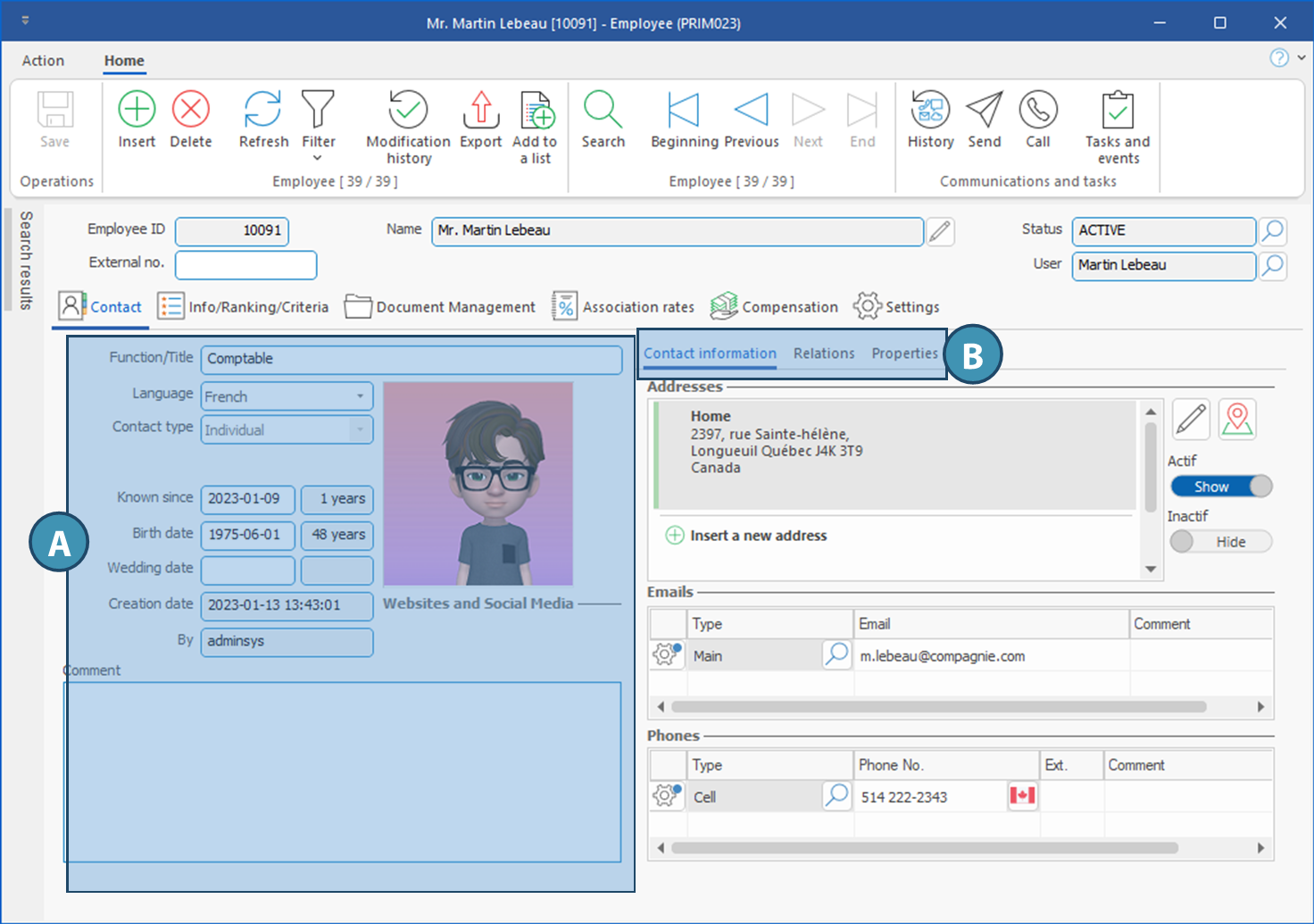Screen dimensions: 1314x924
Task: Go to Previous employee record
Action: pyautogui.click(x=751, y=110)
